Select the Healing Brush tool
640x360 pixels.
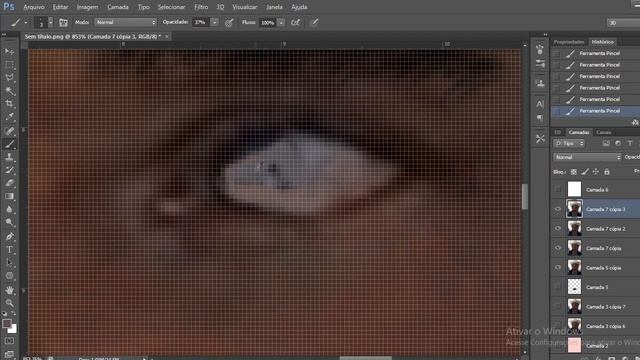9,131
